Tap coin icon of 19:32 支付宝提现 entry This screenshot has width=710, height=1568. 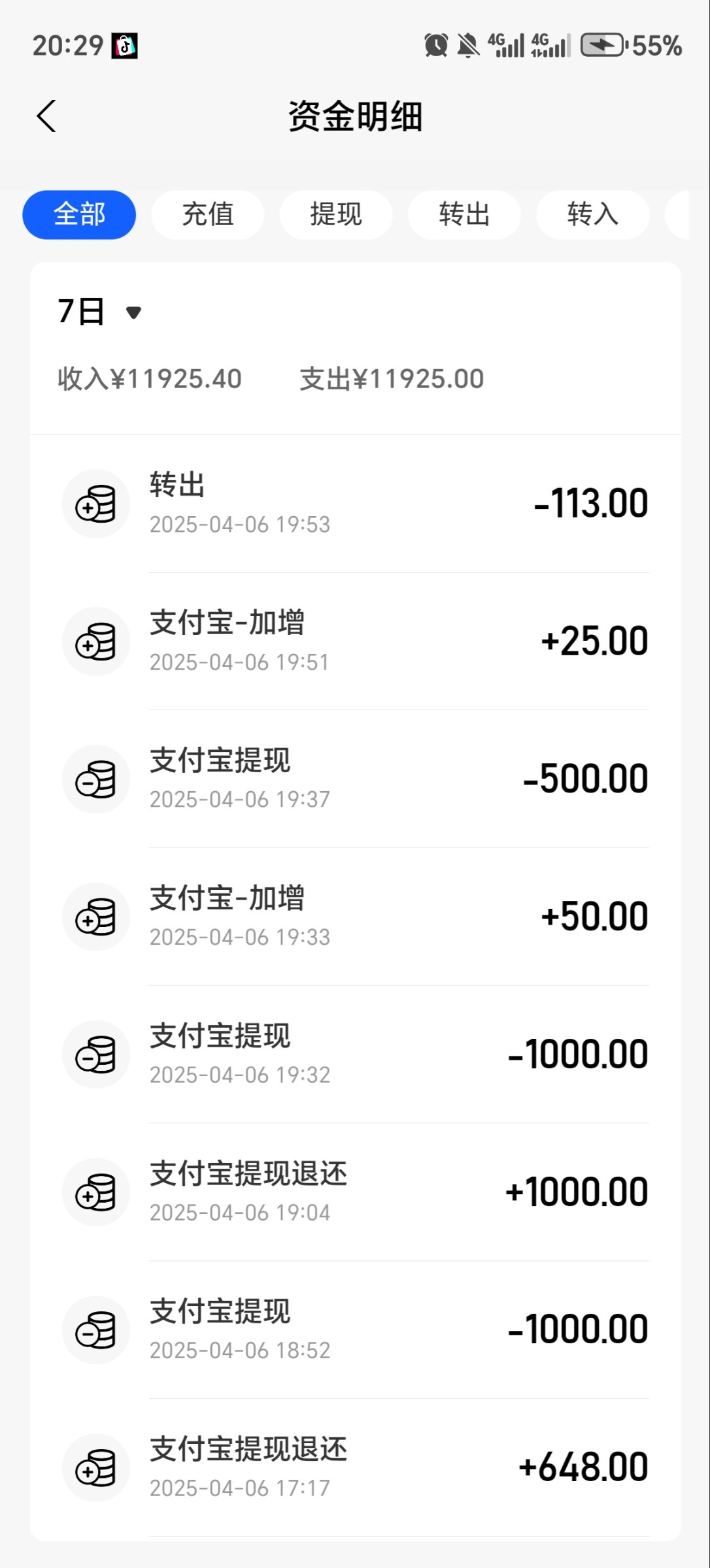(96, 1054)
